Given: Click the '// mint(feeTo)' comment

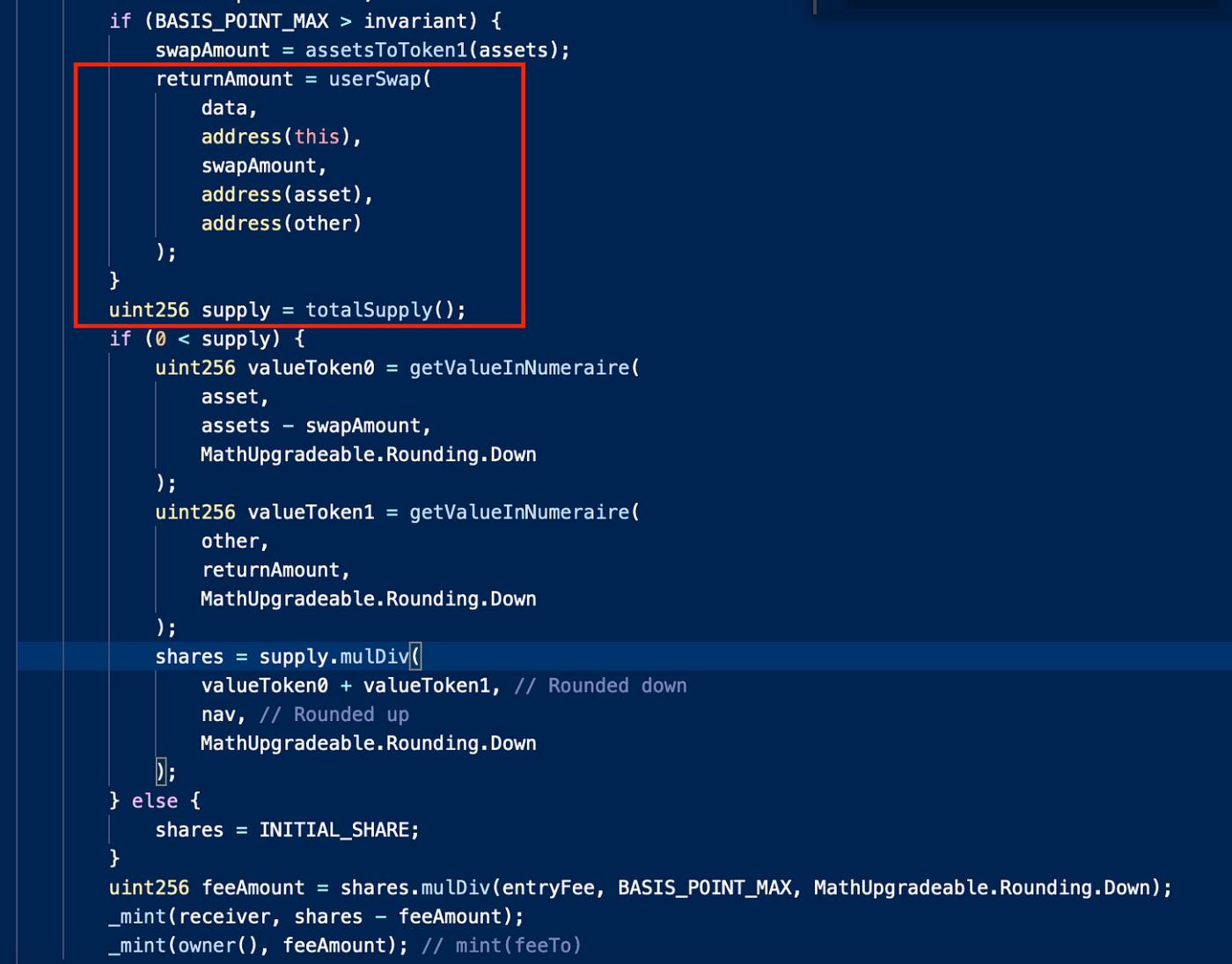Looking at the screenshot, I should [x=501, y=946].
